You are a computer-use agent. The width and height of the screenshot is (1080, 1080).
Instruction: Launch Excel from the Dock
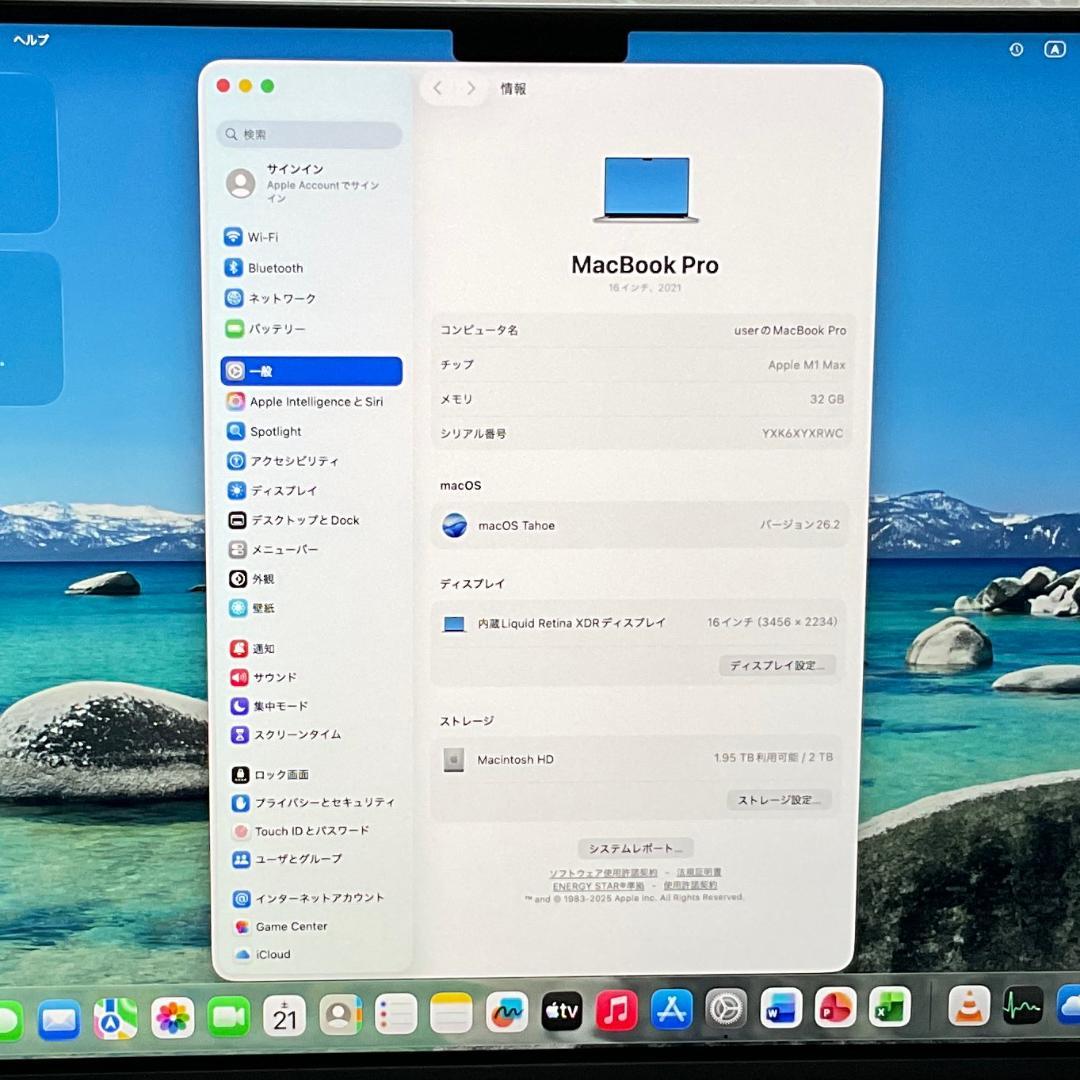tap(890, 1007)
